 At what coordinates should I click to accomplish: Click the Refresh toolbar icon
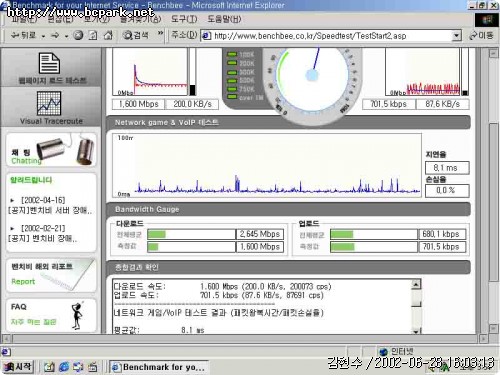pos(93,35)
